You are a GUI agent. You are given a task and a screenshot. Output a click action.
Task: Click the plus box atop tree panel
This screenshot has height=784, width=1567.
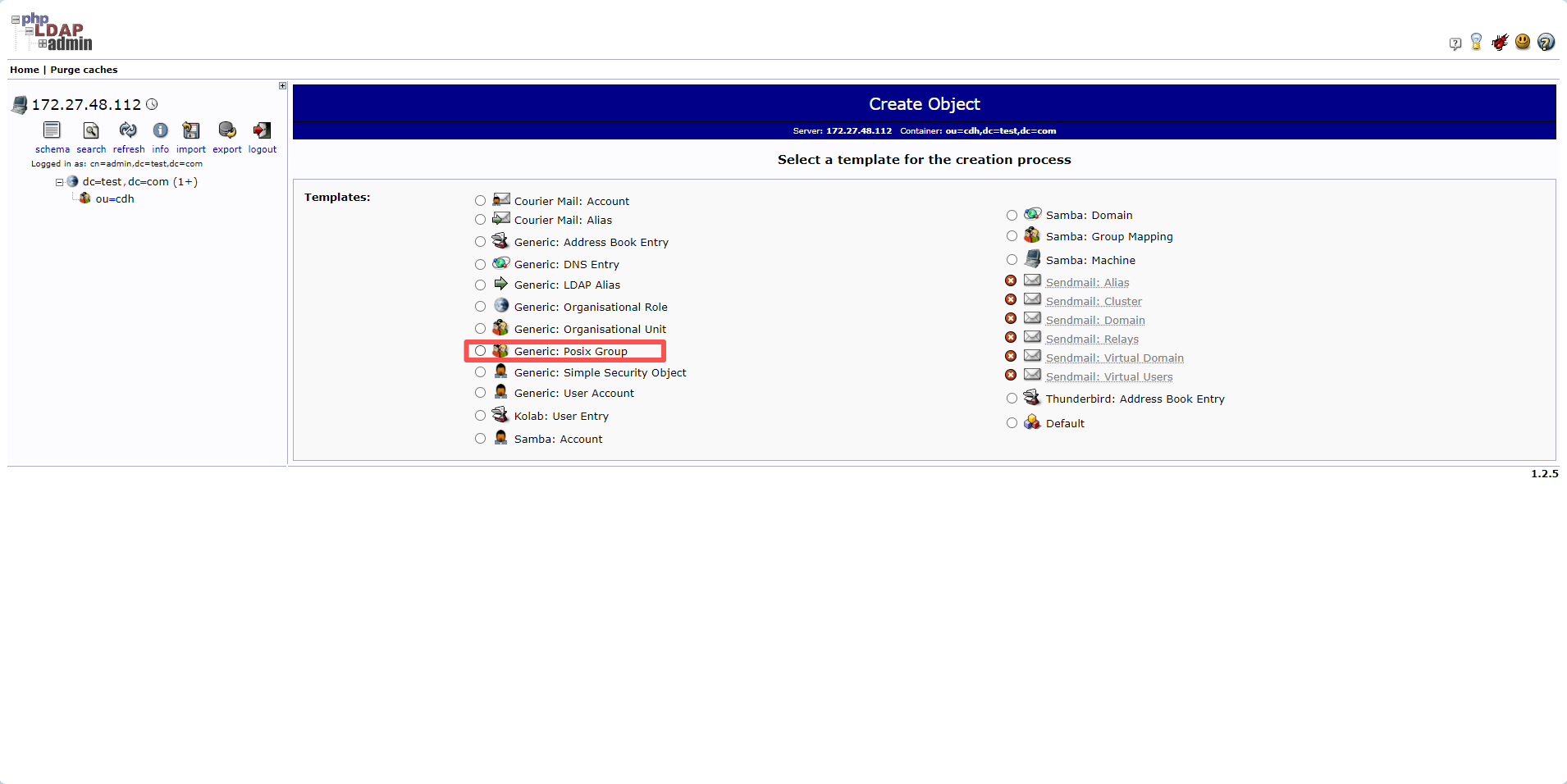282,85
